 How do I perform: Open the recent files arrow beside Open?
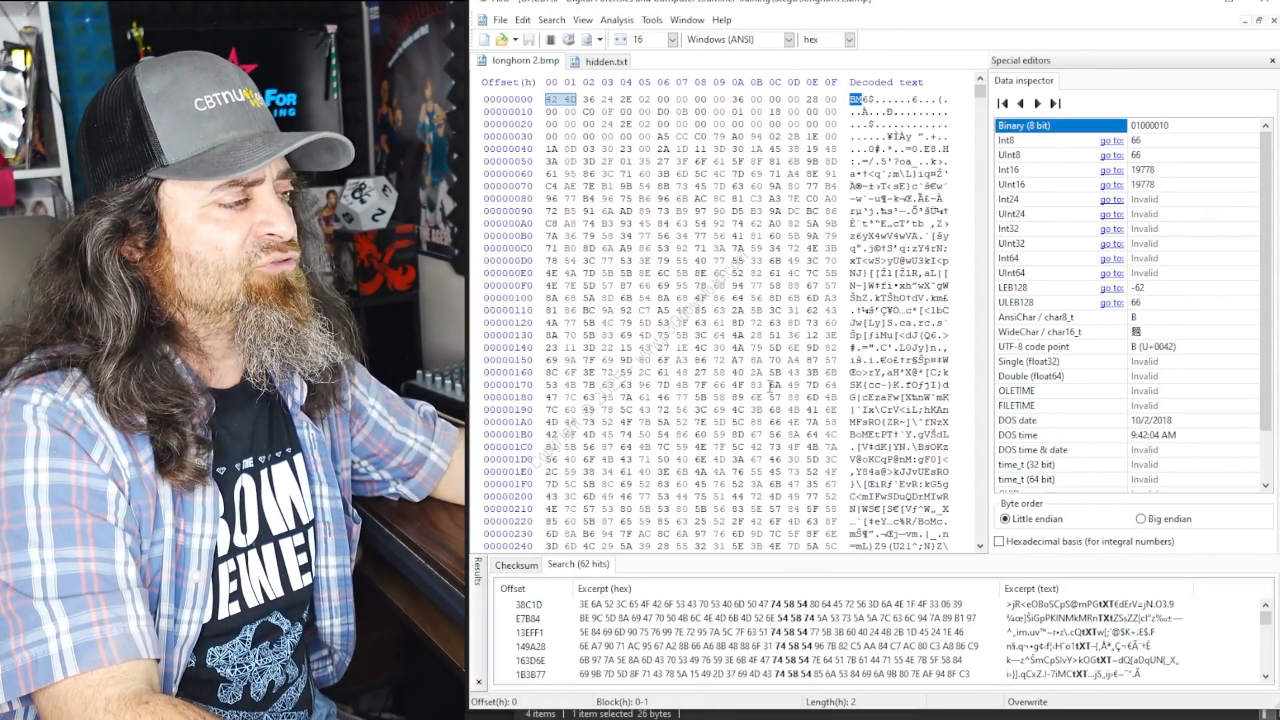pos(515,40)
